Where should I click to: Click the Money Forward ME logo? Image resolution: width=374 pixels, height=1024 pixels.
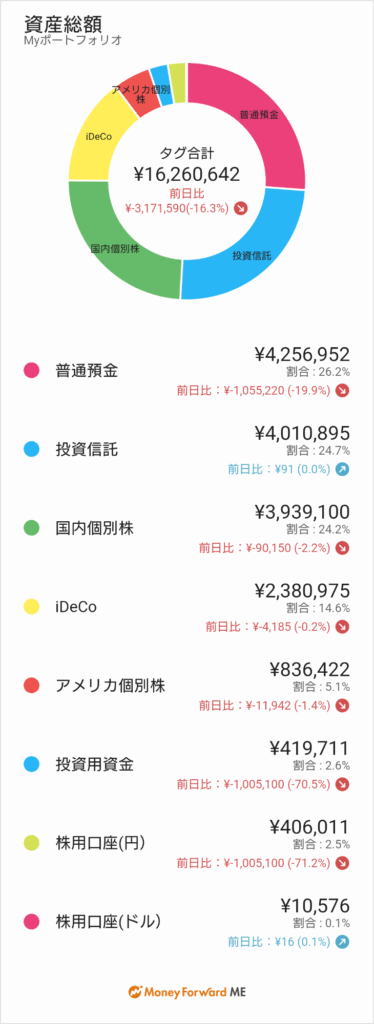pyautogui.click(x=187, y=991)
